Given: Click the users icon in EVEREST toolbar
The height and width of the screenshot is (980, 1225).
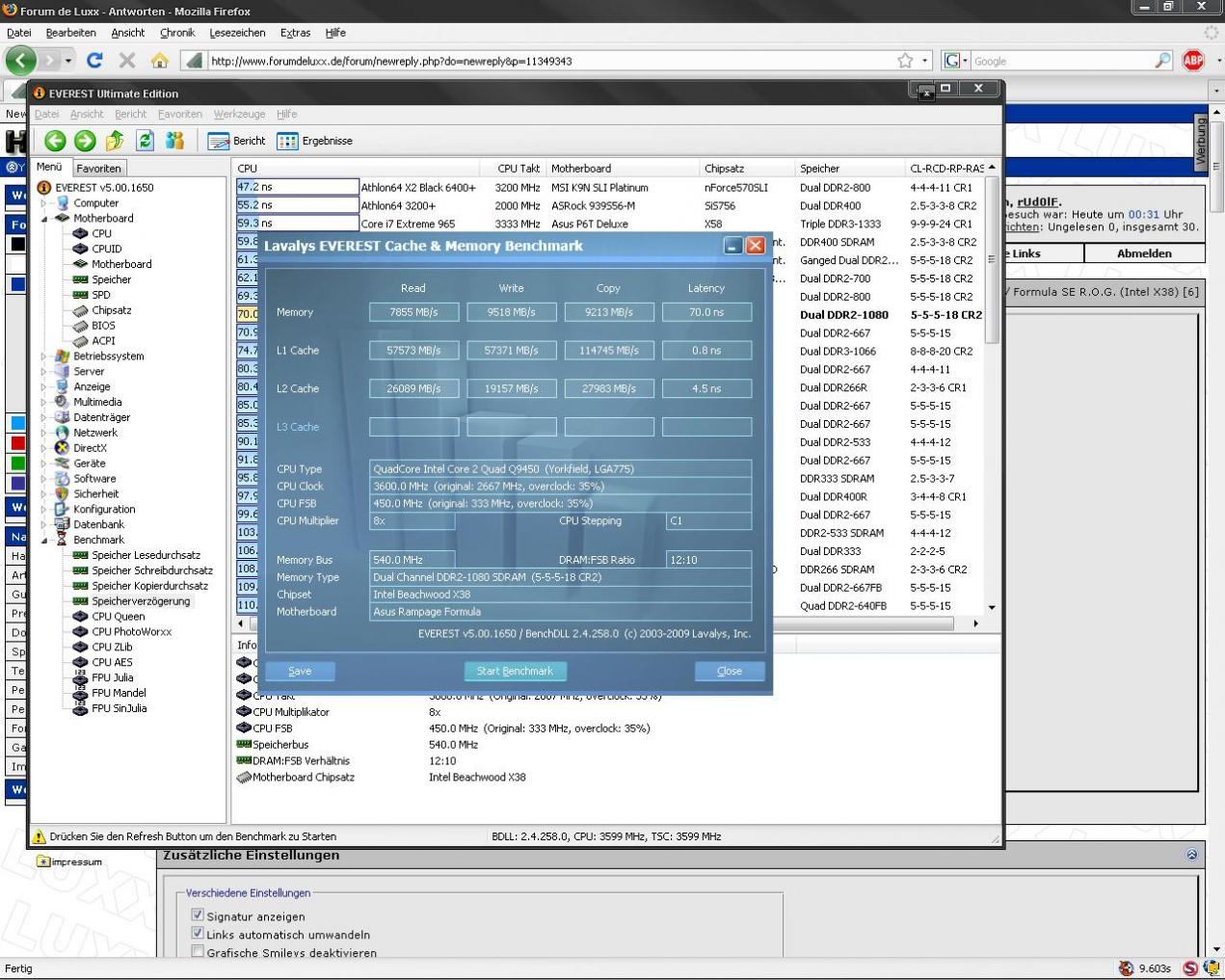Looking at the screenshot, I should 174,141.
